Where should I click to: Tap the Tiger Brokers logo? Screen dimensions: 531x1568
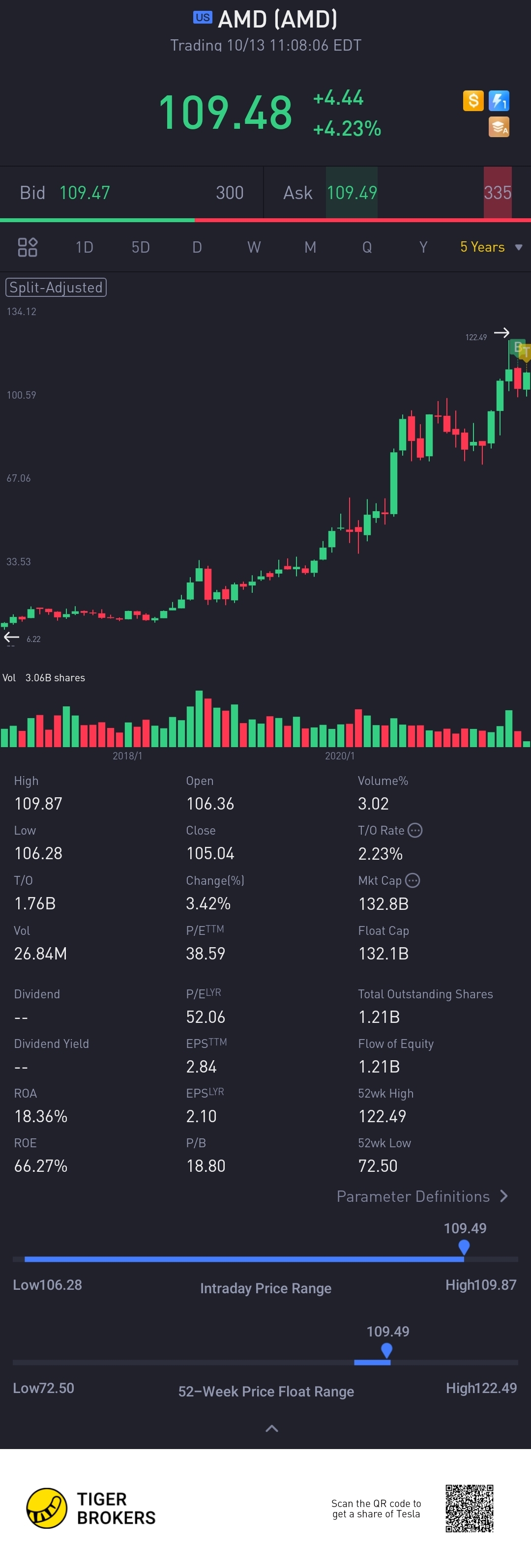[x=47, y=1508]
